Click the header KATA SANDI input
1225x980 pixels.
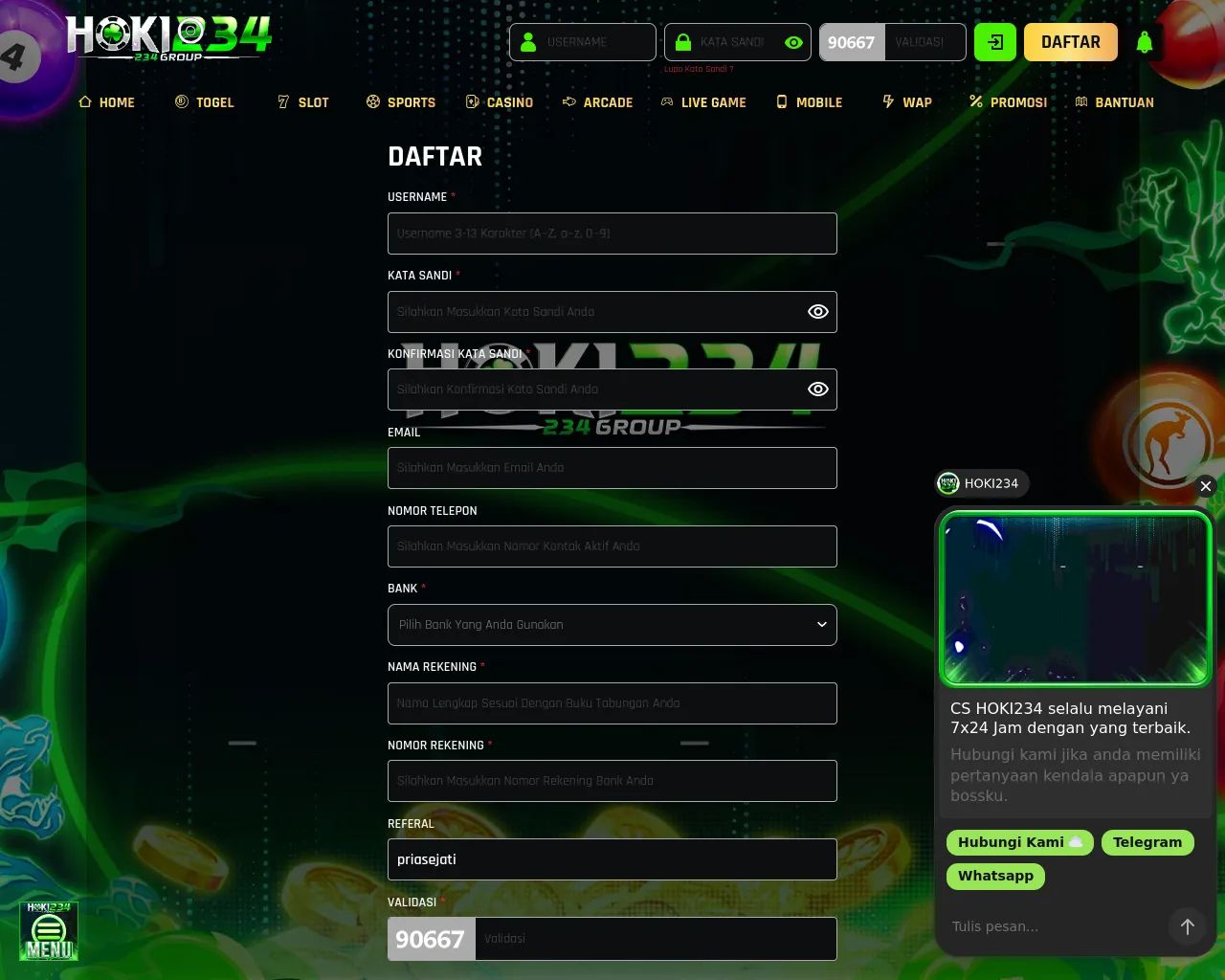pos(738,42)
